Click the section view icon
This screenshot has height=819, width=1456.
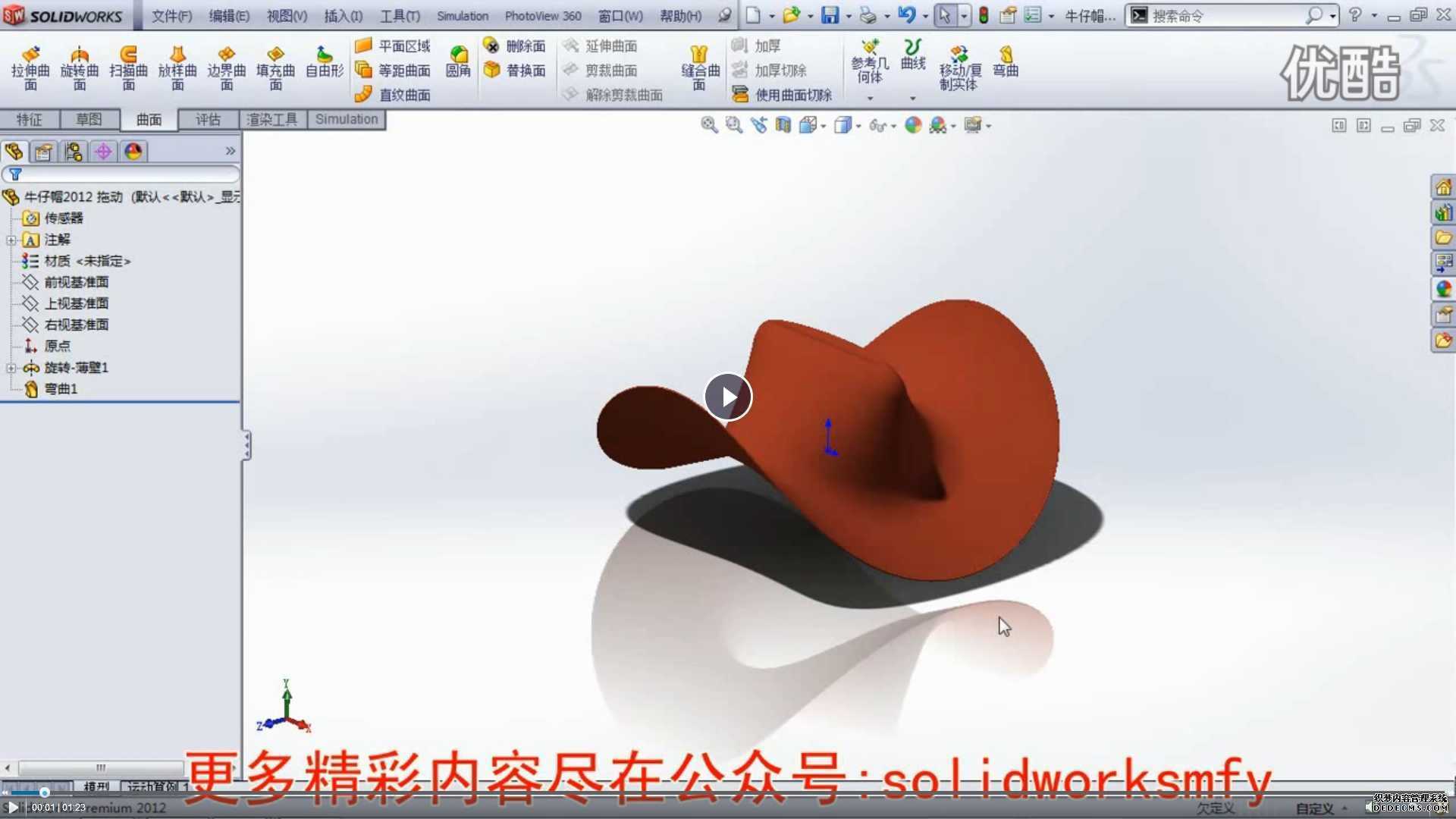783,125
